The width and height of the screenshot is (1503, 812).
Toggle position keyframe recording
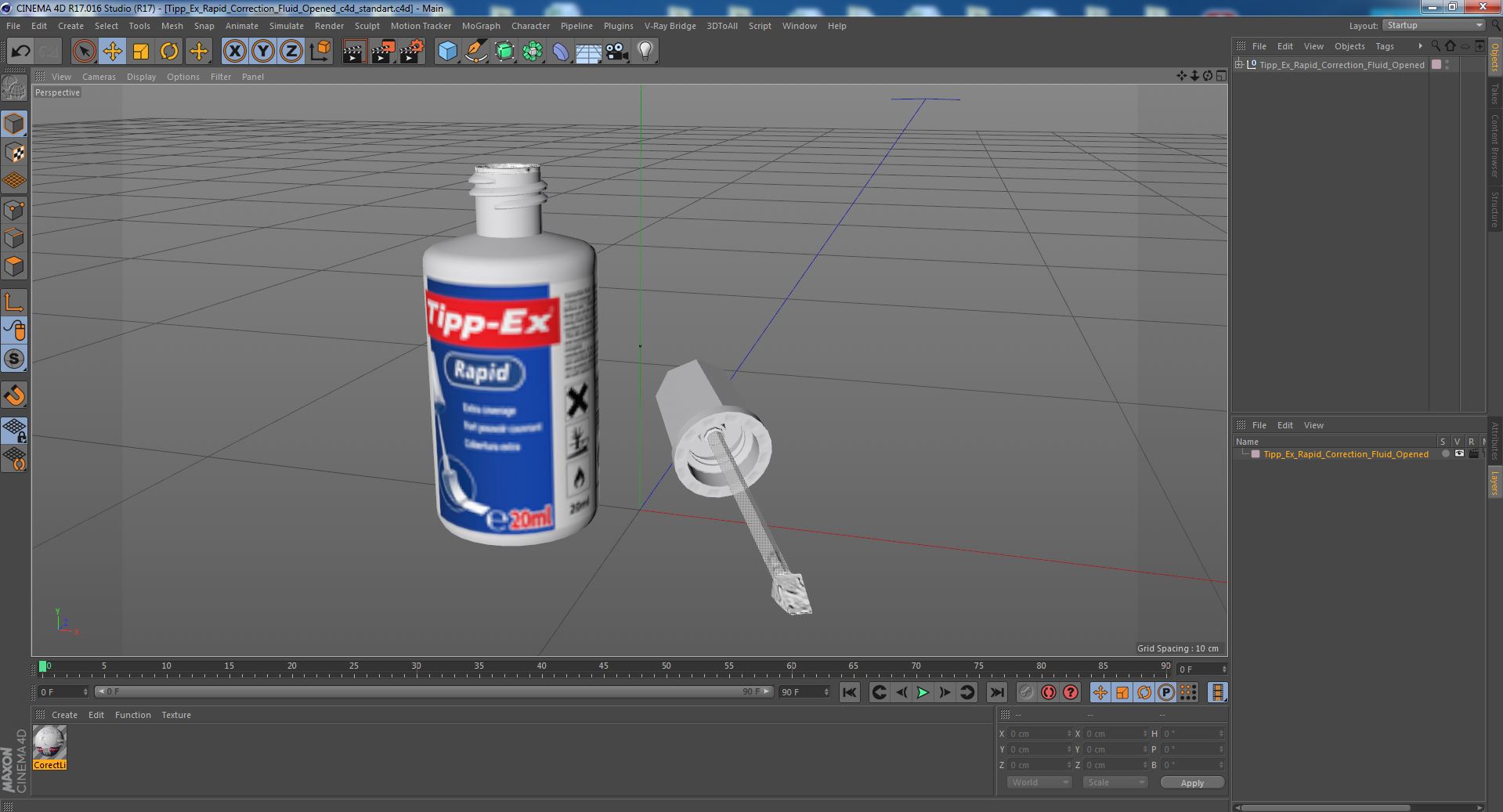(1100, 692)
